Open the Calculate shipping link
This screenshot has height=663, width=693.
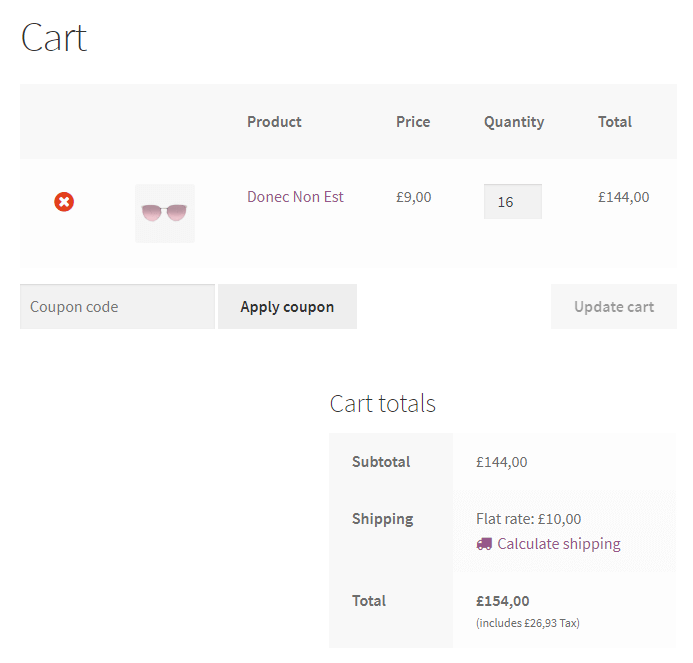click(x=559, y=544)
